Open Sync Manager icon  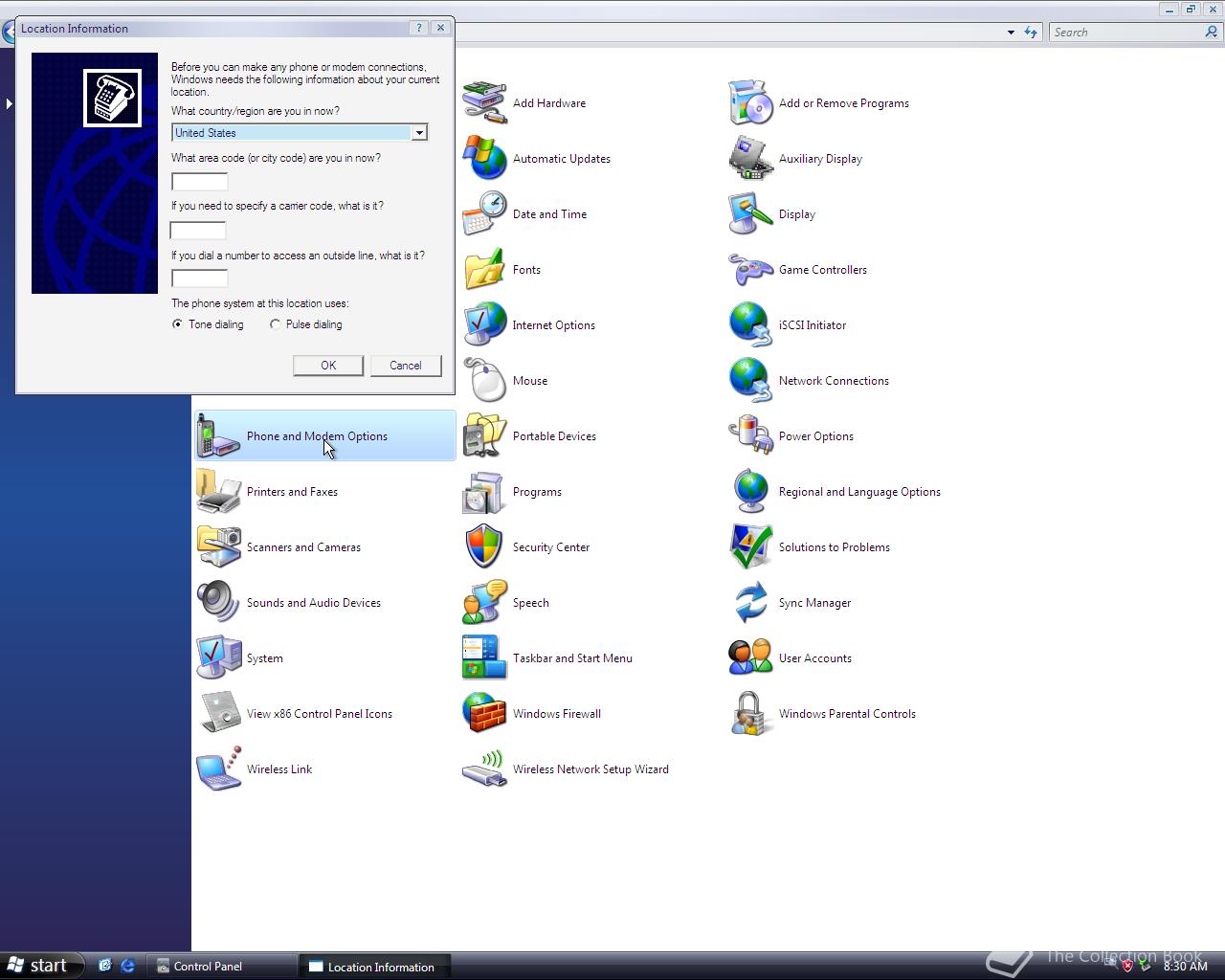click(750, 603)
